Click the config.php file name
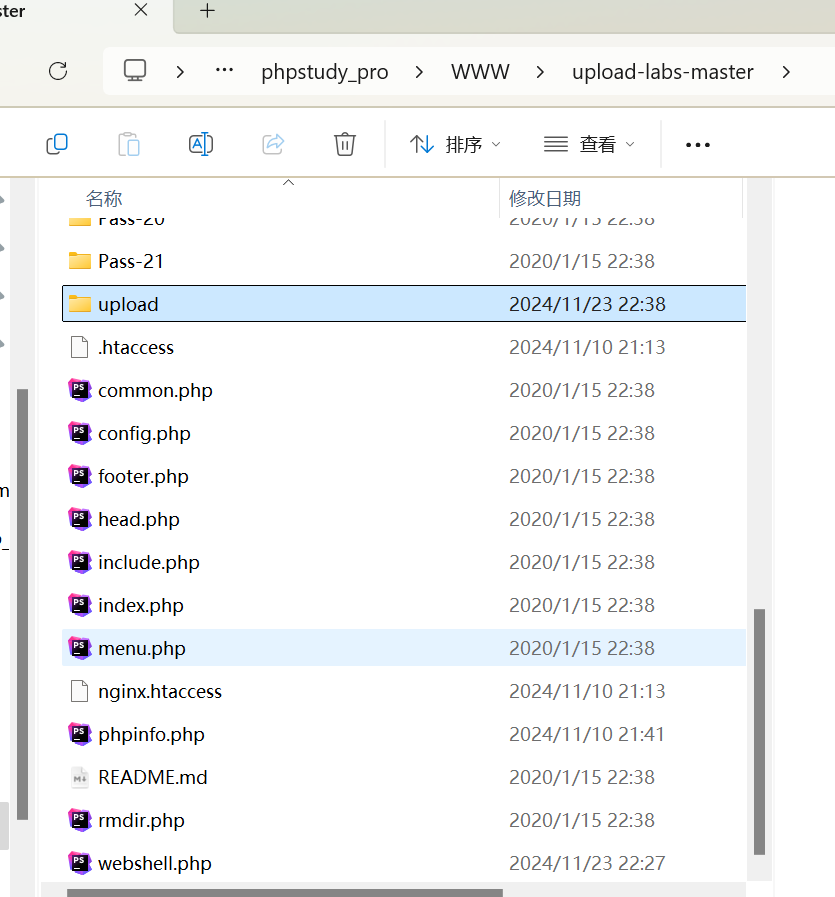The width and height of the screenshot is (835, 897). click(144, 434)
